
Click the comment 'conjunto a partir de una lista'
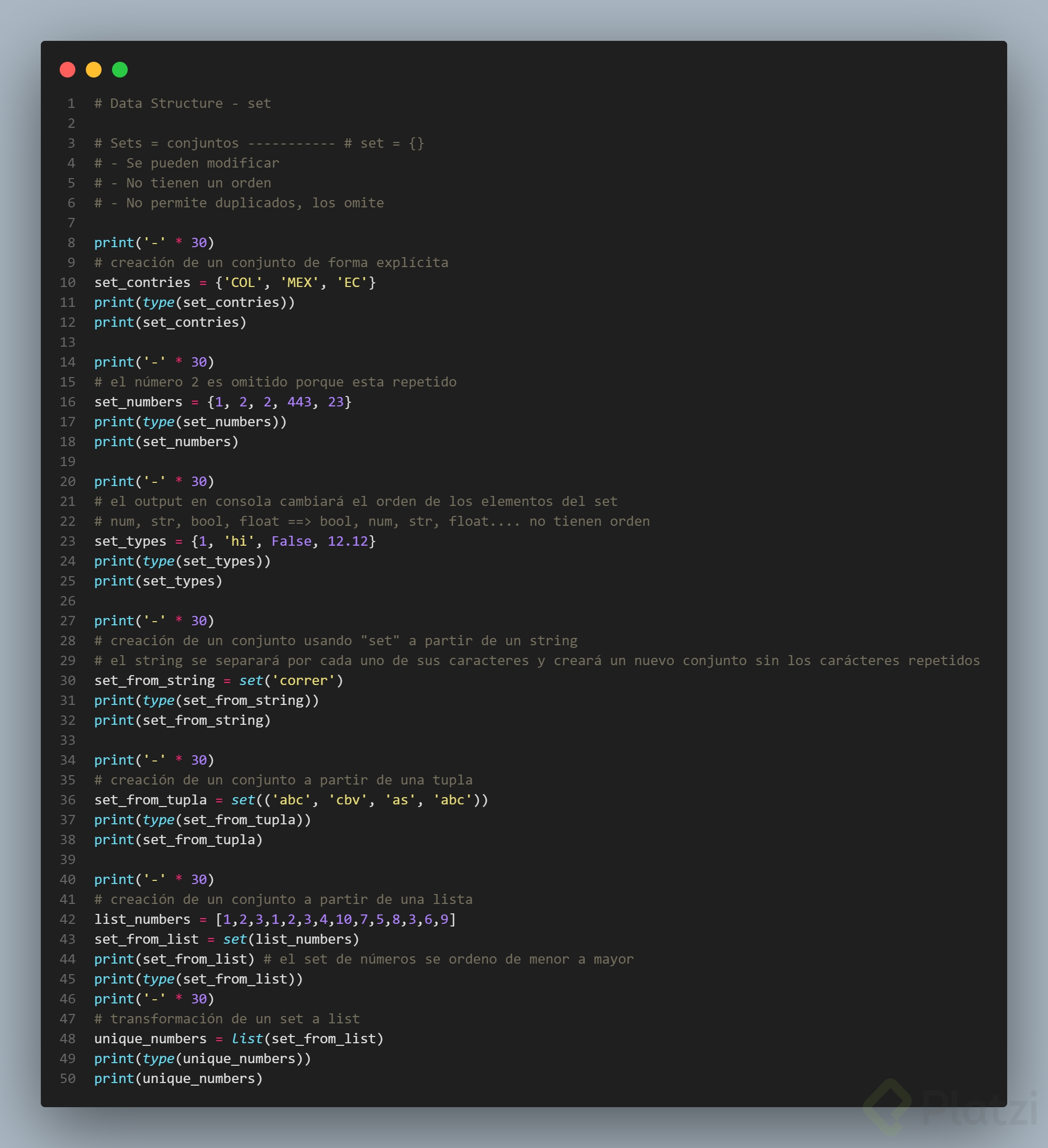(x=284, y=899)
